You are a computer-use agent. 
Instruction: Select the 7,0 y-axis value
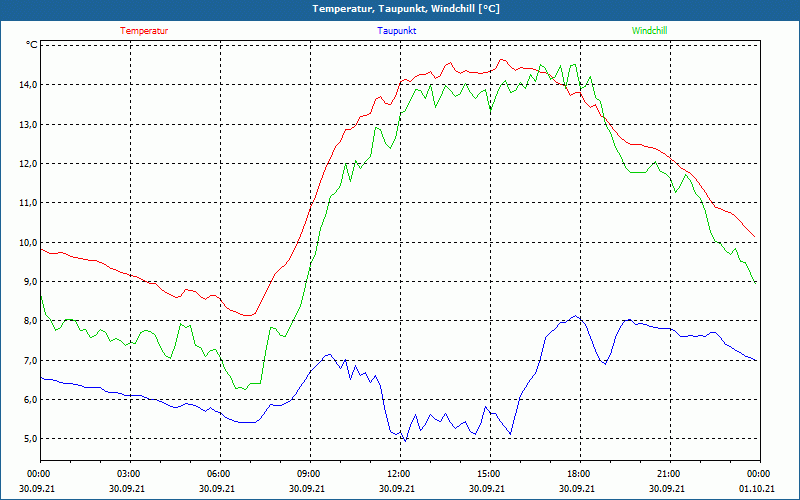pos(30,361)
